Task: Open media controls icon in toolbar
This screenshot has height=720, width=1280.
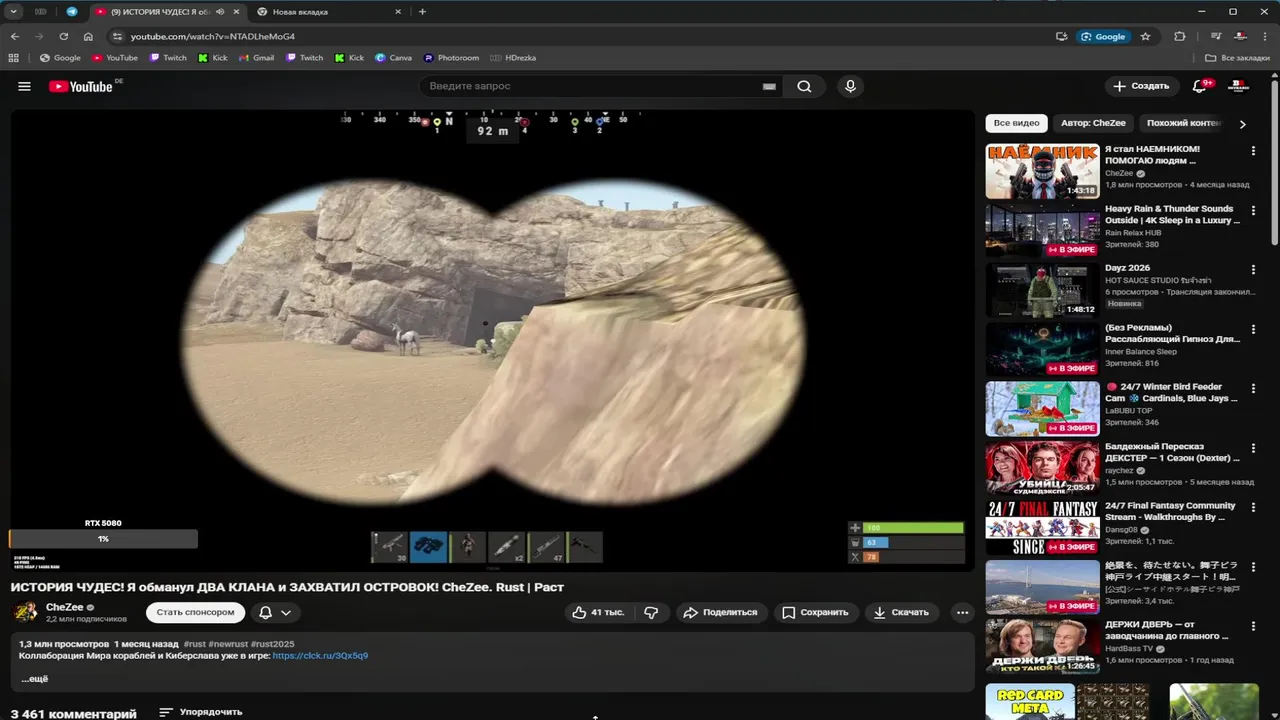Action: [x=1217, y=36]
